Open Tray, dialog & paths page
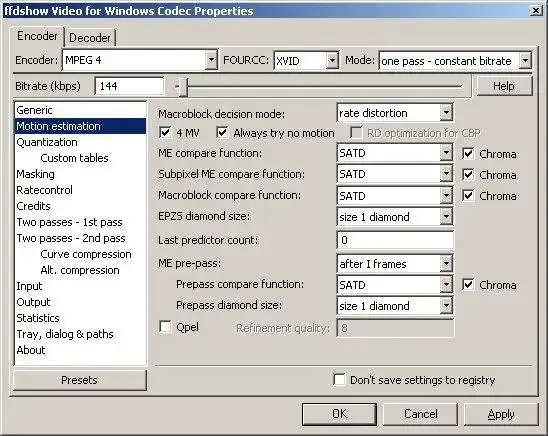The image size is (548, 436). coord(80,334)
